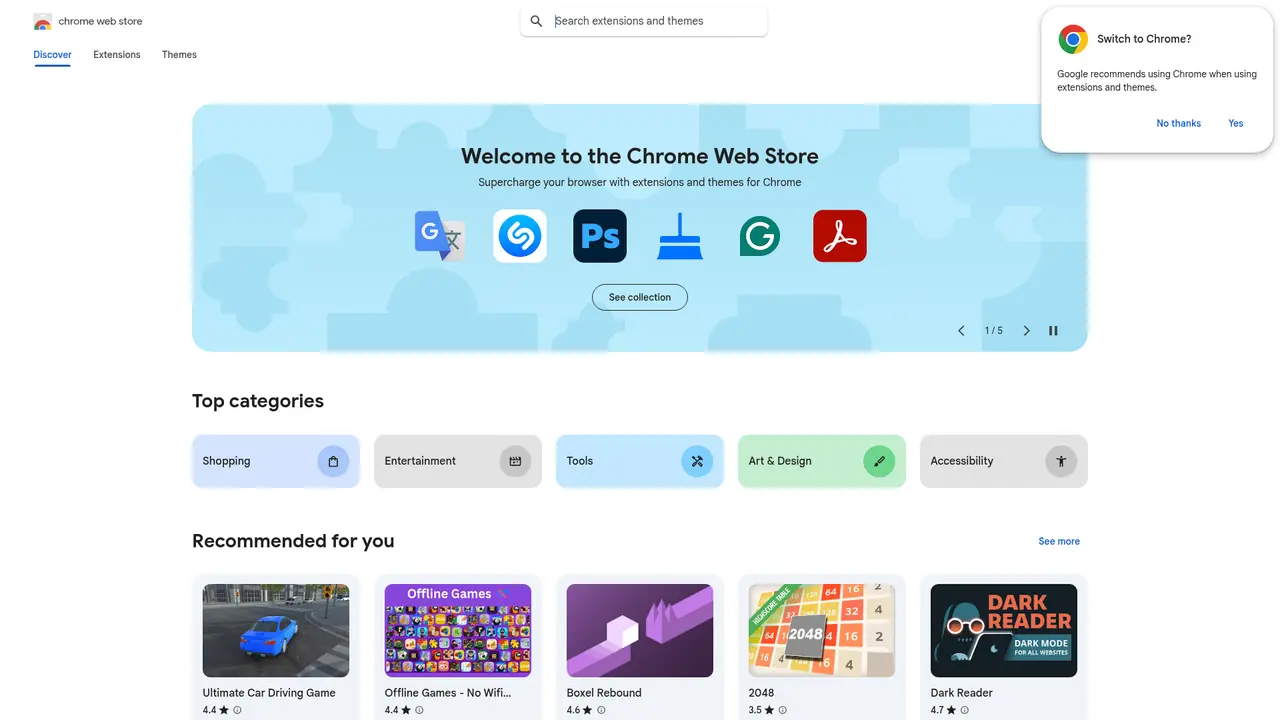Click Yes to switch to Chrome

point(1236,123)
